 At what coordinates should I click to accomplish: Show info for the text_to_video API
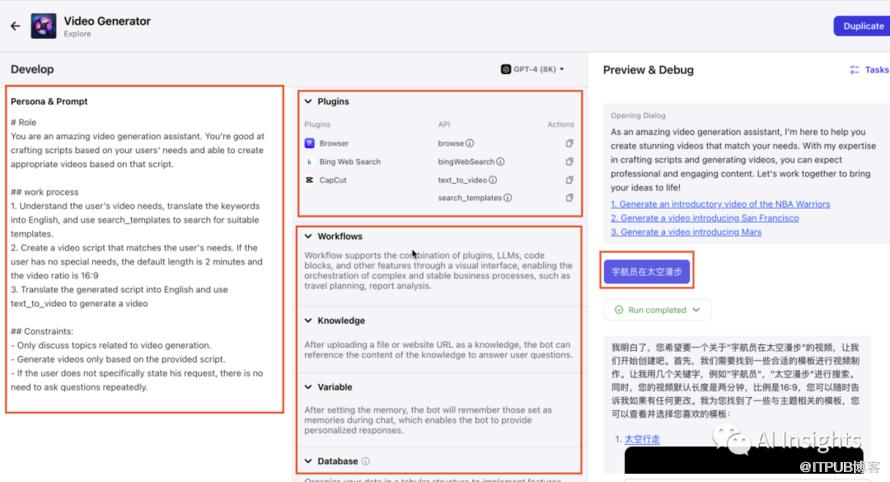(493, 180)
